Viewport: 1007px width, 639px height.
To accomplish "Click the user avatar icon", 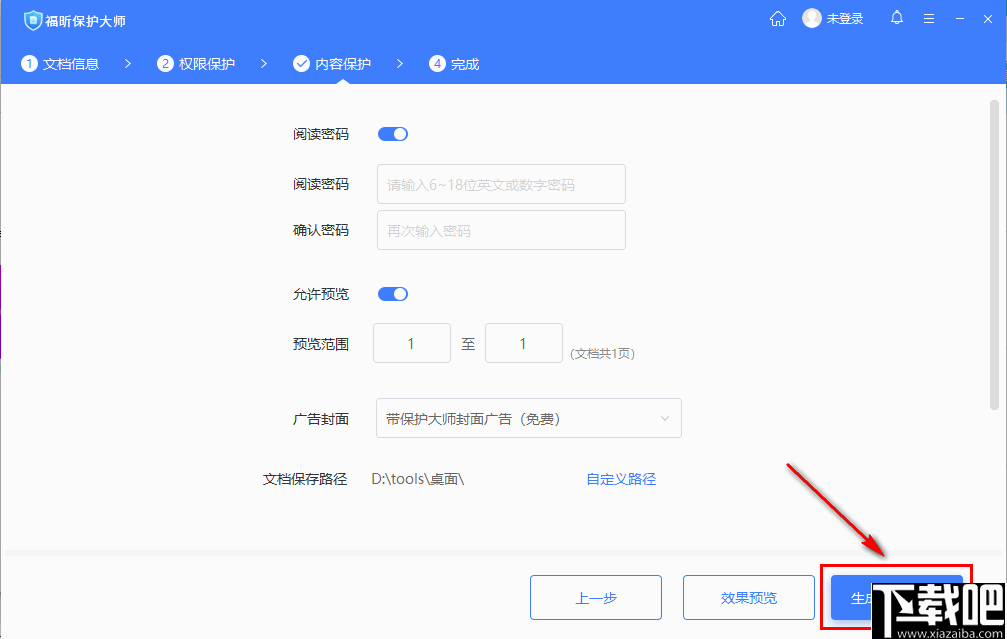I will tap(811, 18).
